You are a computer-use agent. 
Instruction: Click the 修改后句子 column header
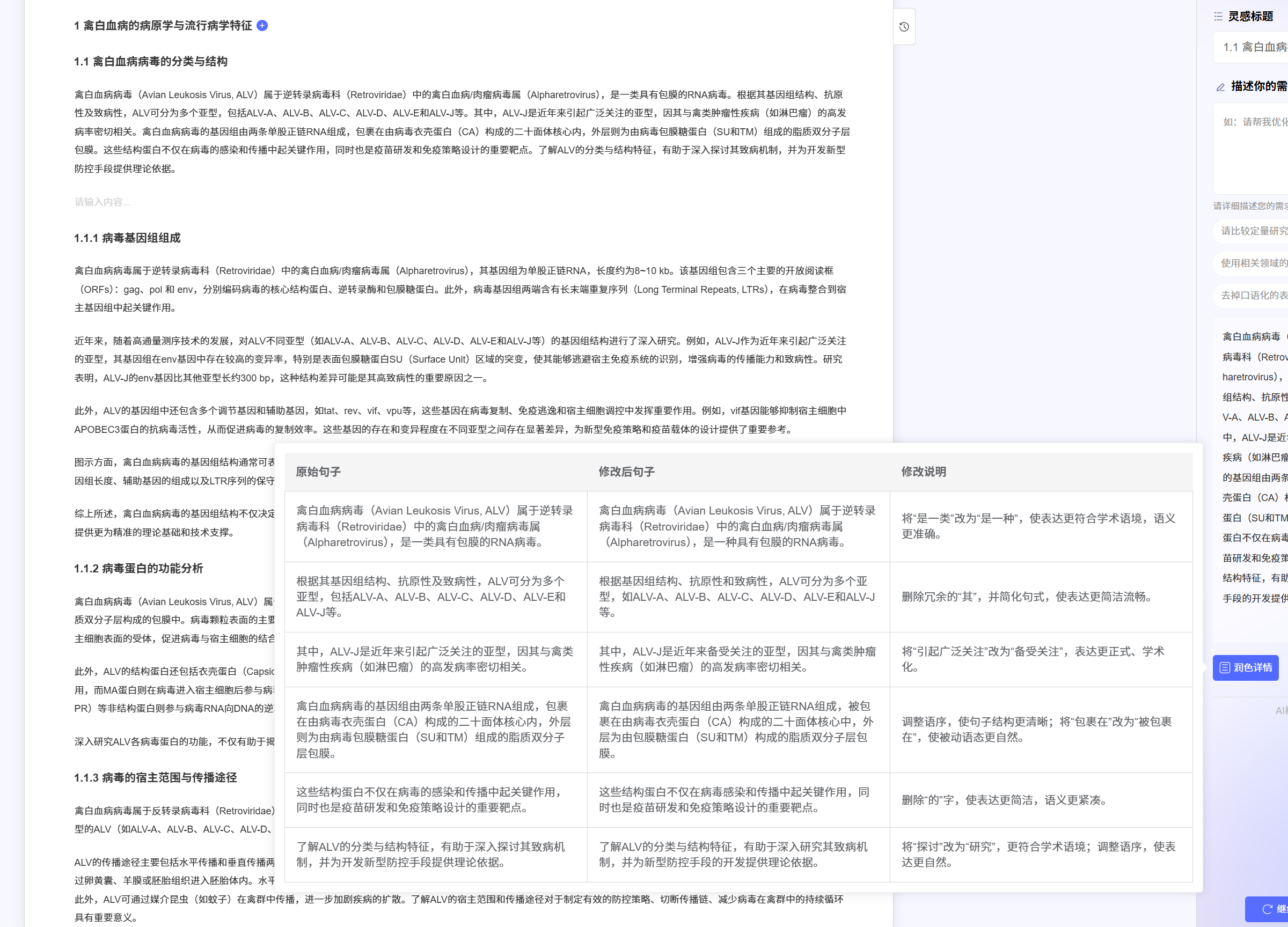(x=626, y=472)
